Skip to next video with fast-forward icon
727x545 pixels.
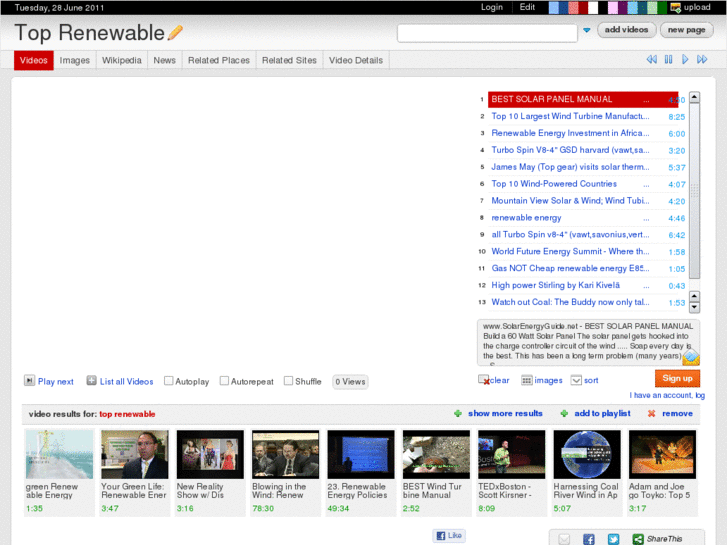702,59
